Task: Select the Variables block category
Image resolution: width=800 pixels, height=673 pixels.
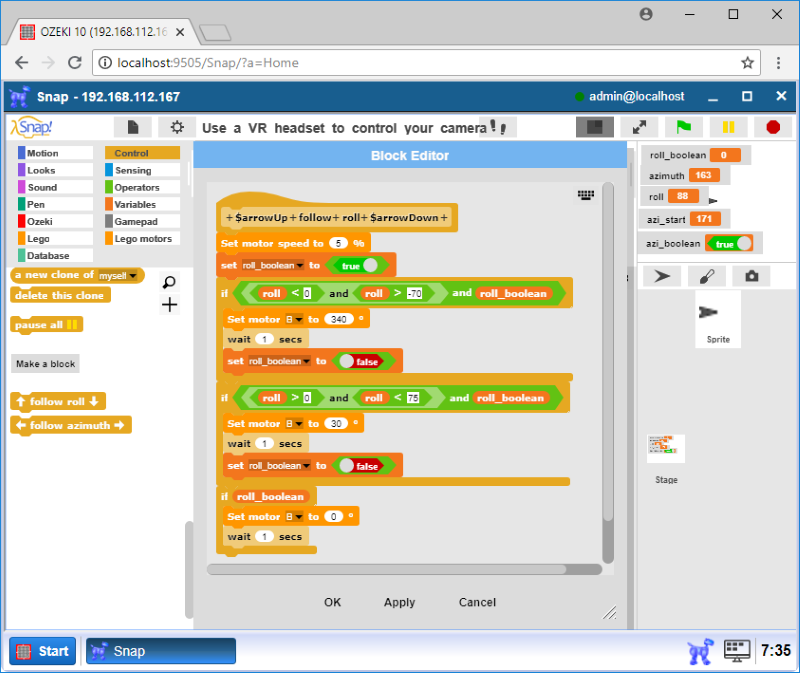Action: coord(142,204)
